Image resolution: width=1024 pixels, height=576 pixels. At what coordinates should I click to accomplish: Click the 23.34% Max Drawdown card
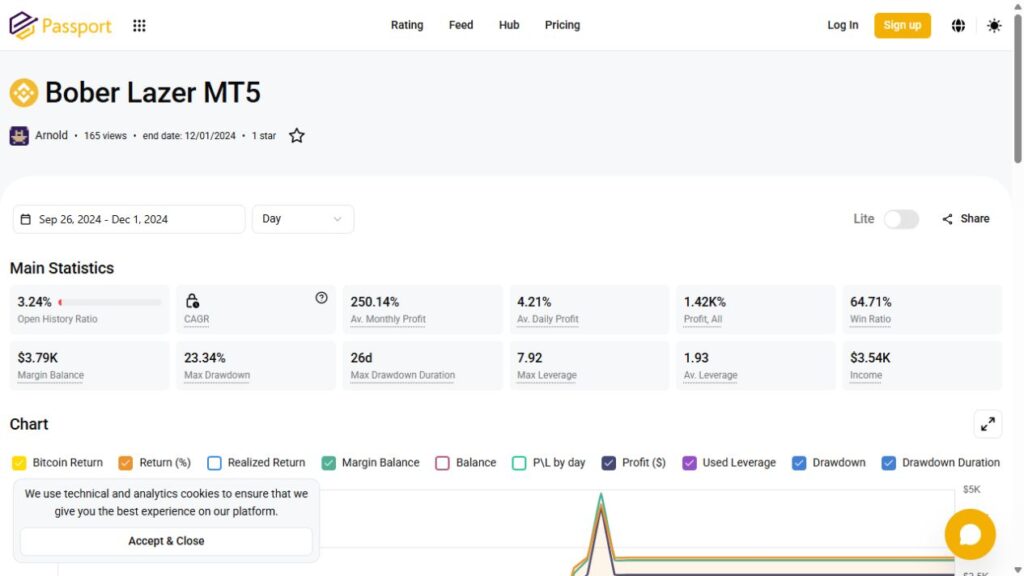pyautogui.click(x=256, y=366)
